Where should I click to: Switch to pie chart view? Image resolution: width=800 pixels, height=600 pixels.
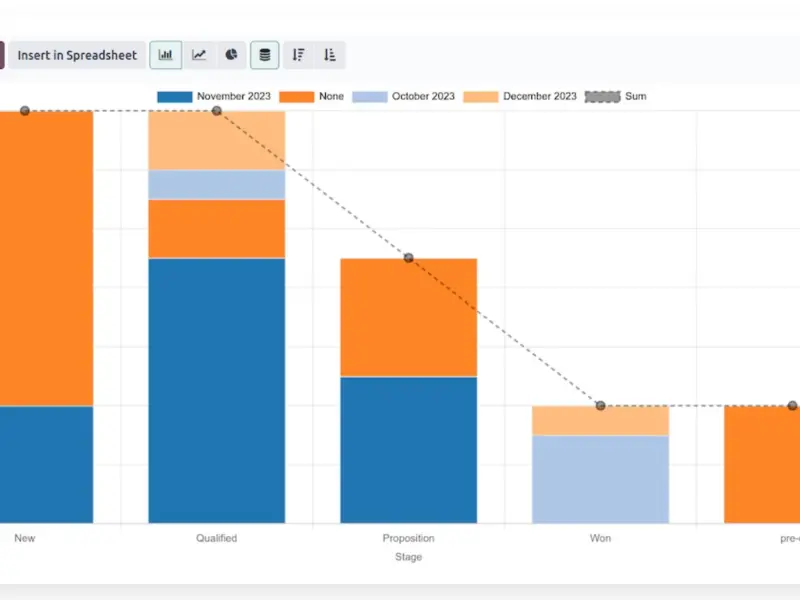pyautogui.click(x=231, y=55)
